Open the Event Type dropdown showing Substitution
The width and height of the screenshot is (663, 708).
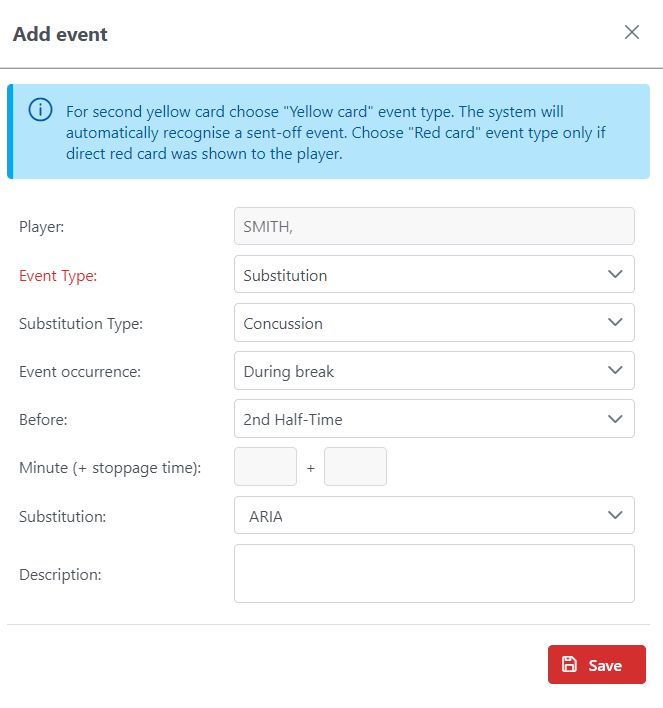pos(434,275)
